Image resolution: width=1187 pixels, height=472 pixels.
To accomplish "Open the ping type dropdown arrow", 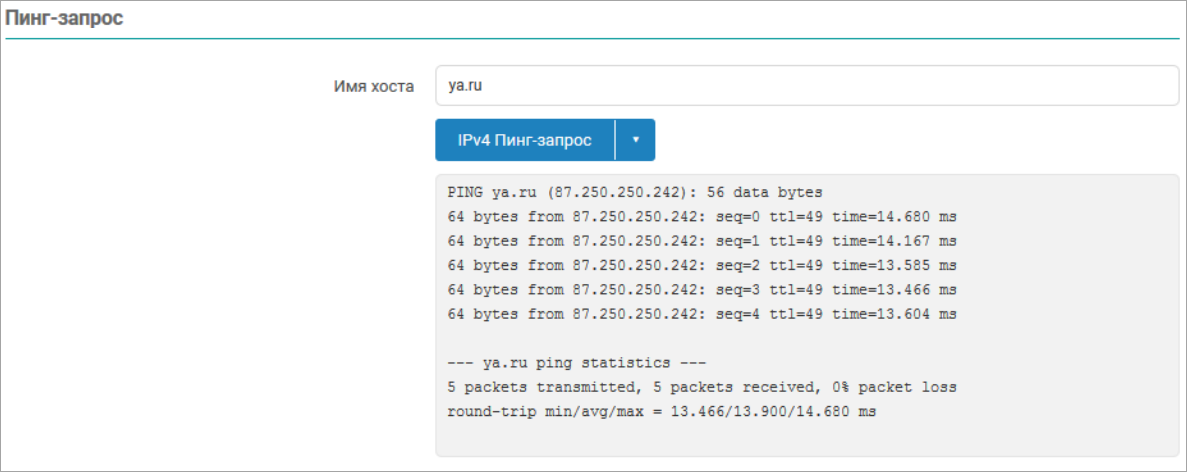I will [x=635, y=140].
